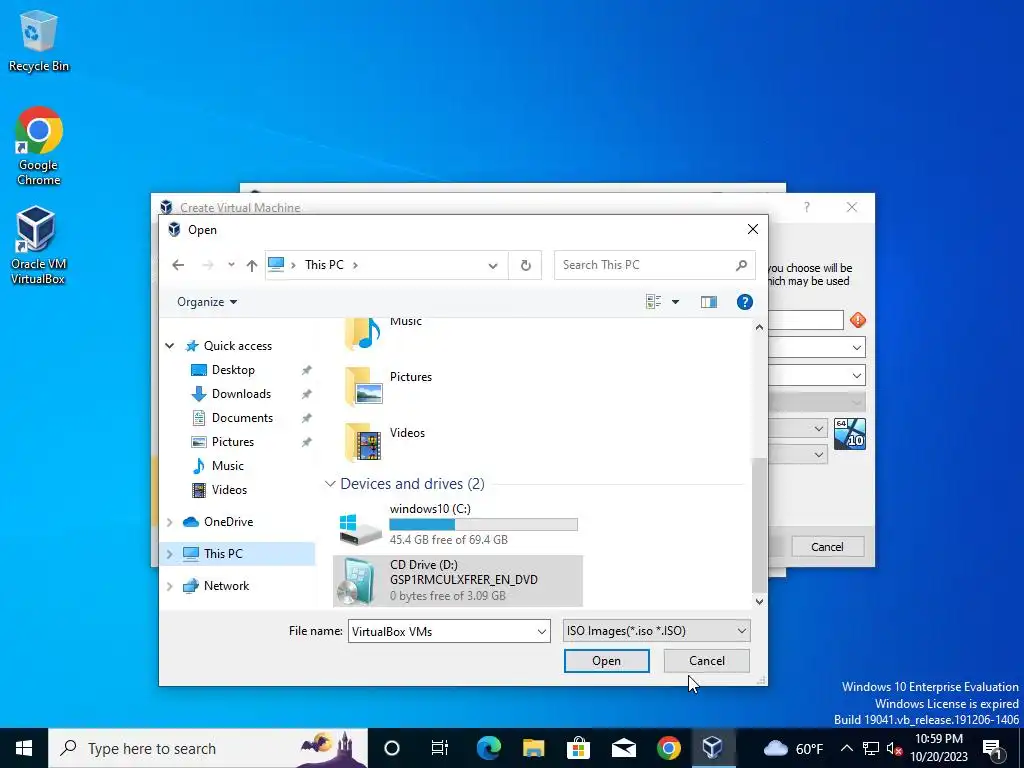Click the File name input field
The image size is (1024, 768).
coord(441,632)
